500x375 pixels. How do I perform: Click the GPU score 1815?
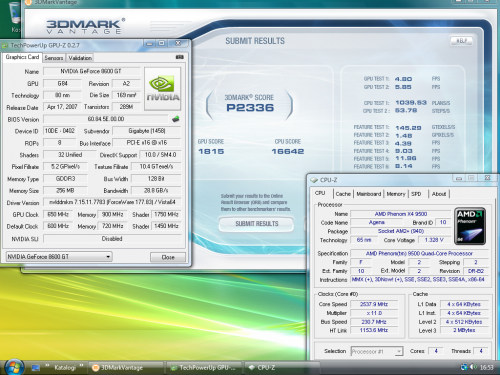click(x=211, y=151)
